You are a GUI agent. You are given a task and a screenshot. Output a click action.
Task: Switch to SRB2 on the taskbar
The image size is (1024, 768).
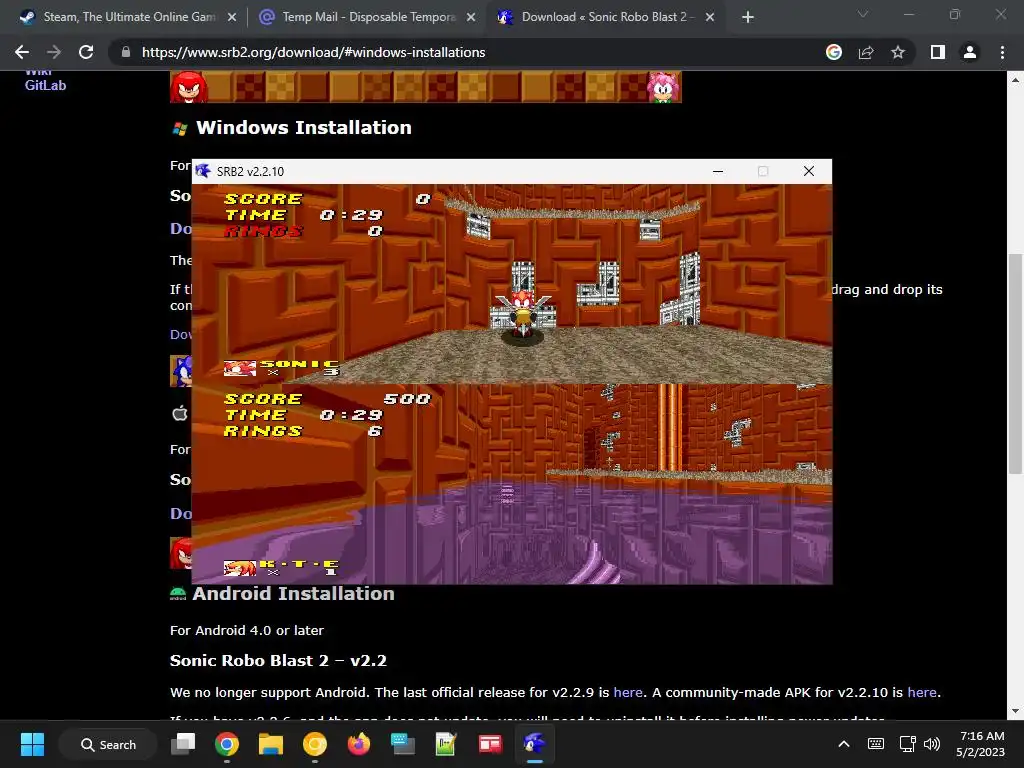534,744
